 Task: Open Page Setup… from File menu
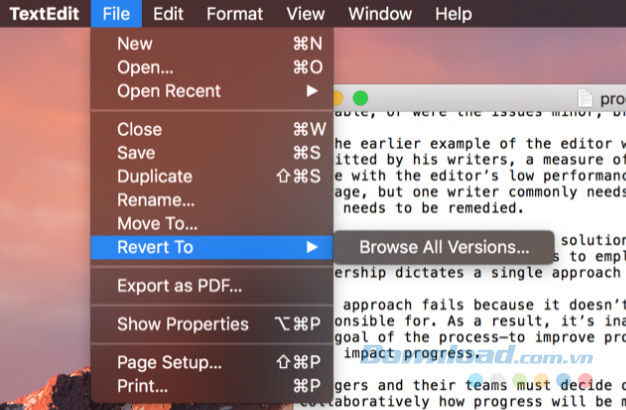[212, 362]
